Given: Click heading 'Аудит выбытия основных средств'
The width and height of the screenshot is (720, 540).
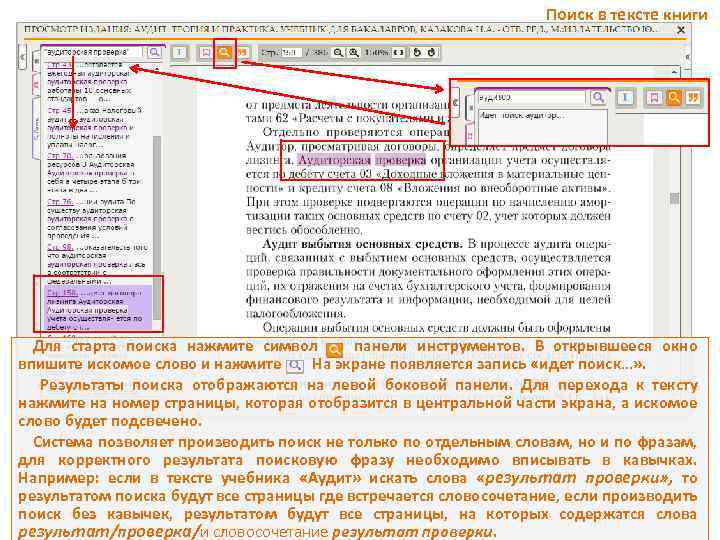Looking at the screenshot, I should coord(362,244).
